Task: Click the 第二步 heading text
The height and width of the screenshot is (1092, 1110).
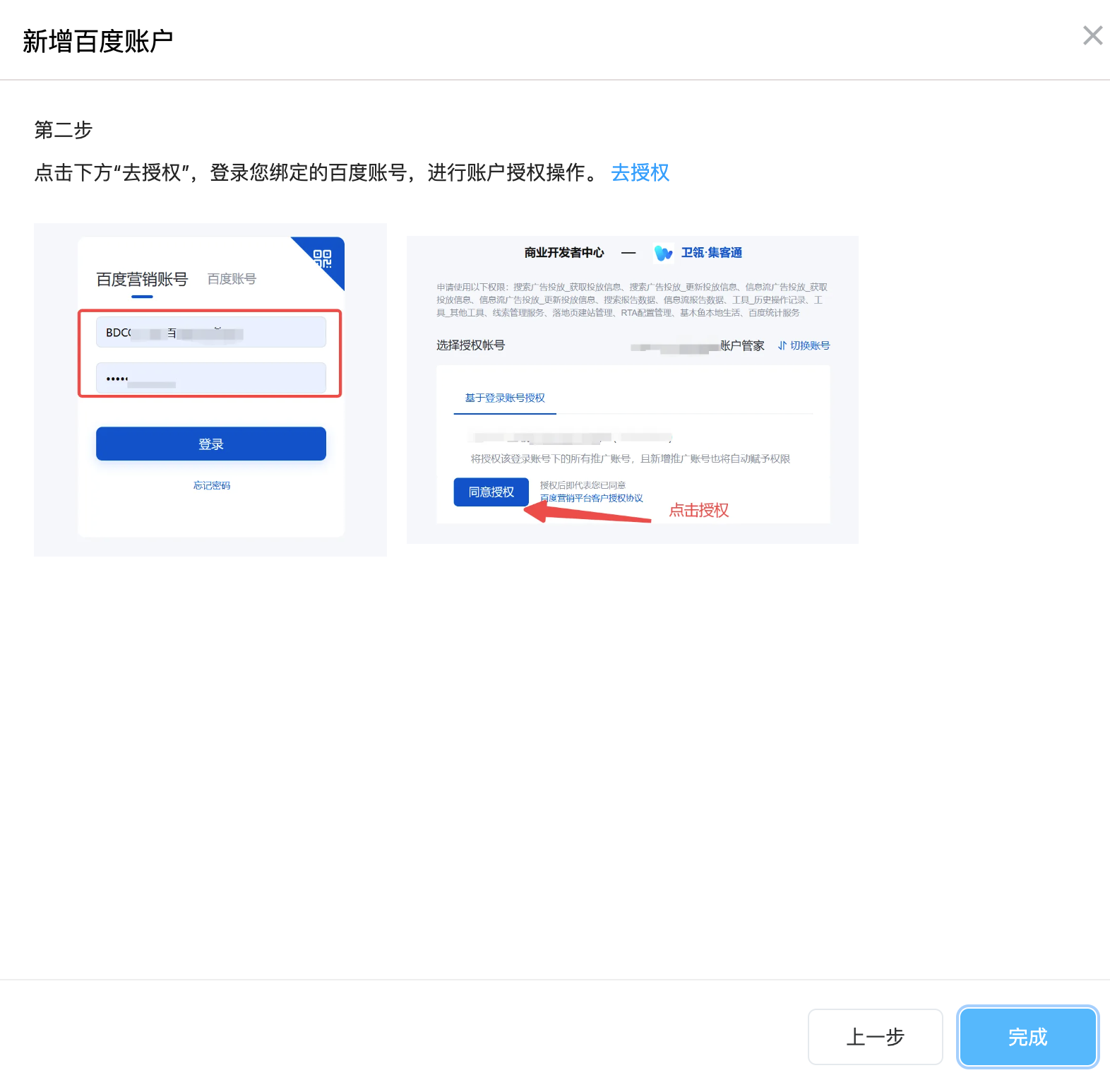Action: click(64, 130)
